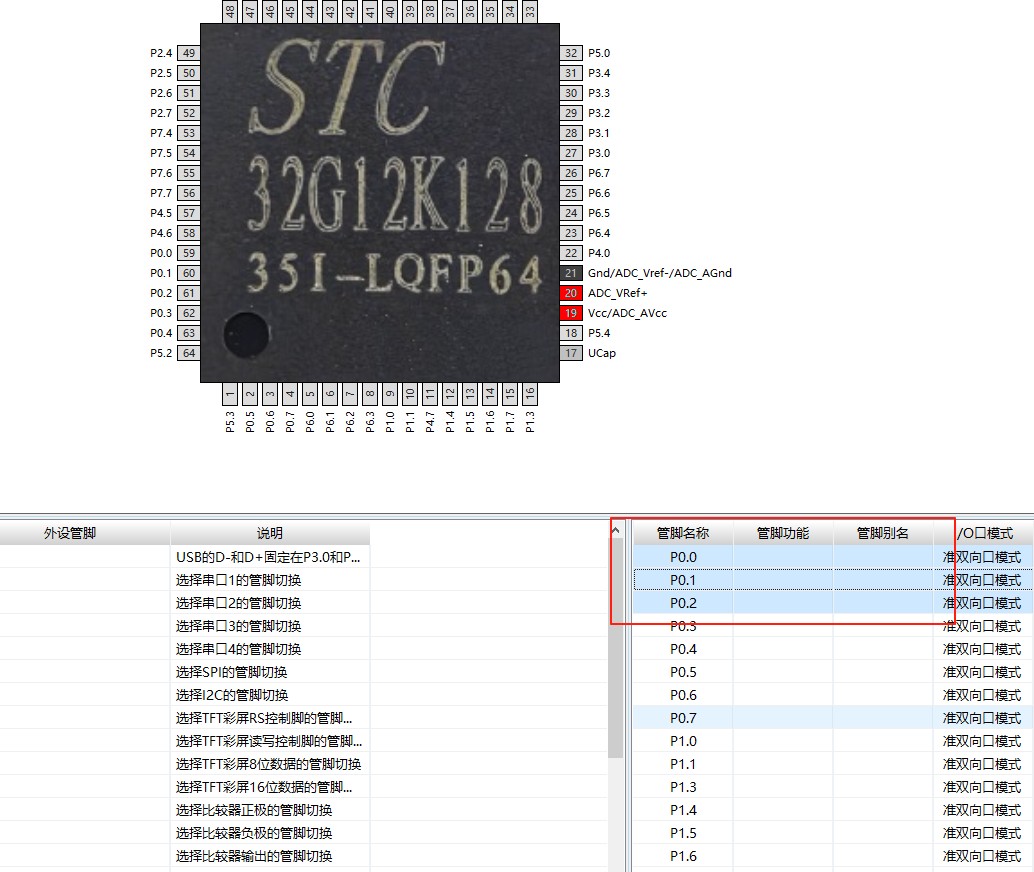Open the I/O mode cell in the P1.5 row
The width and height of the screenshot is (1034, 872).
984,833
